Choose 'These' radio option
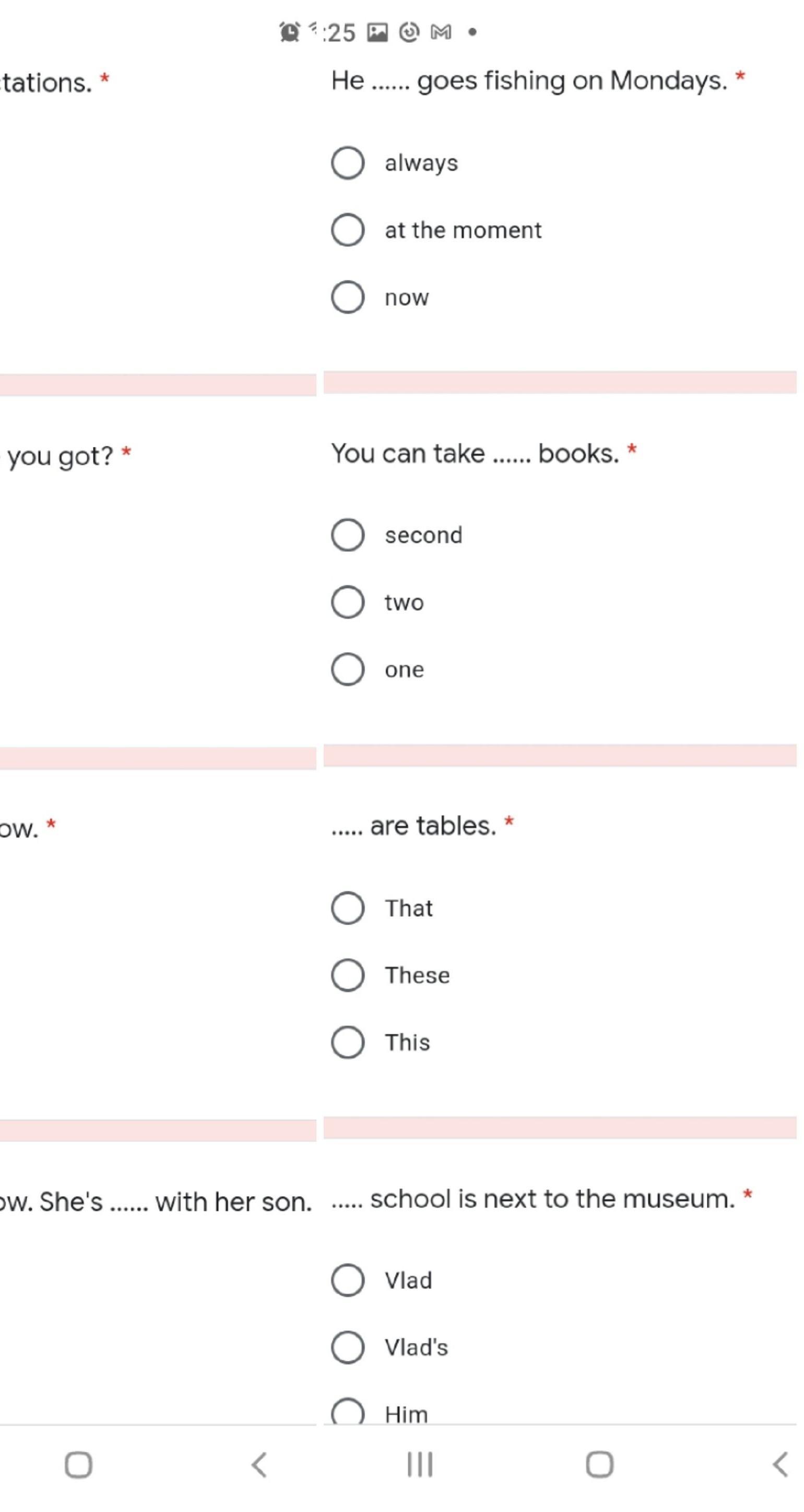Image resolution: width=804 pixels, height=1512 pixels. click(348, 975)
